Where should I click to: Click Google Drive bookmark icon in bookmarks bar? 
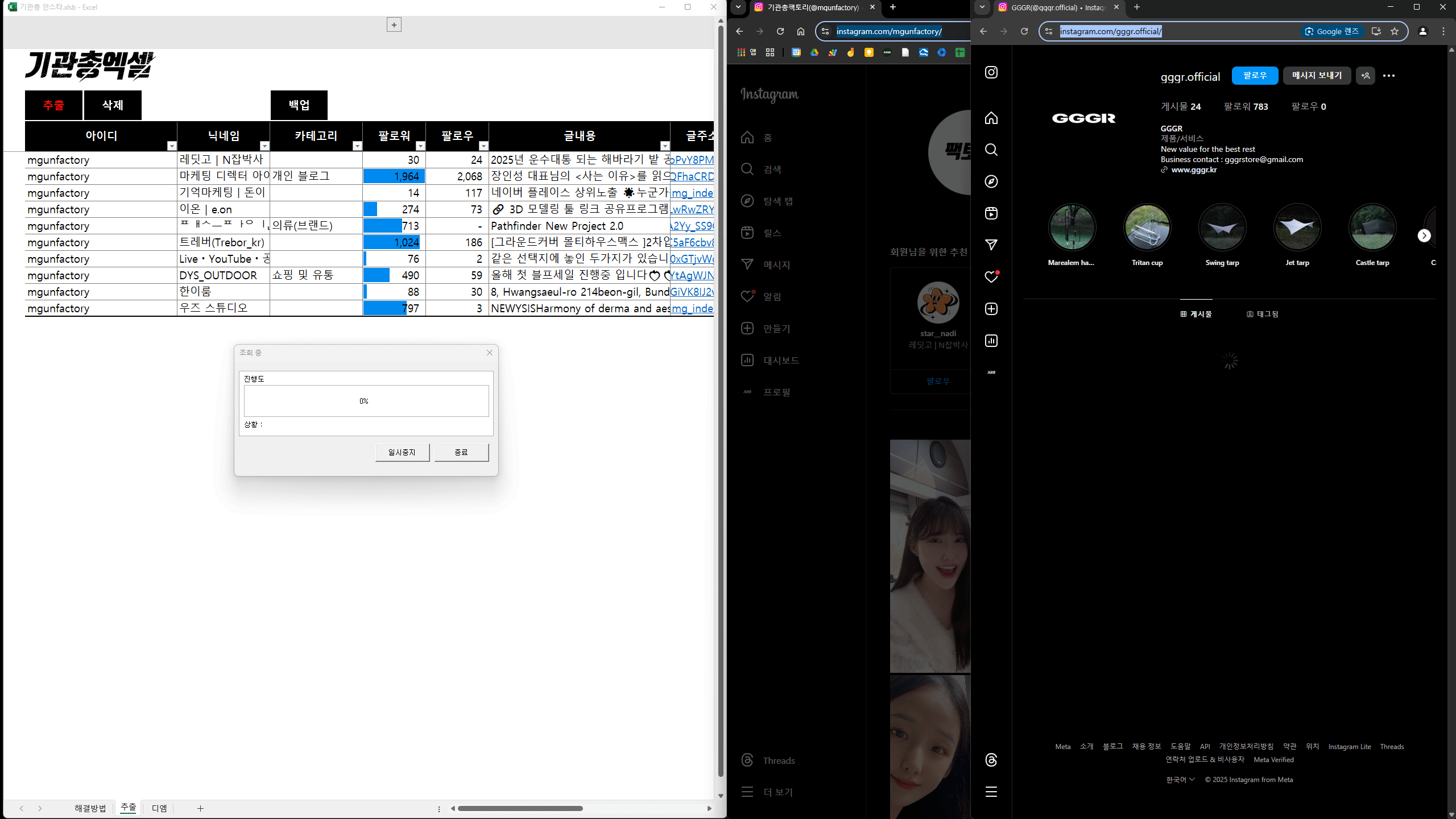[x=814, y=52]
